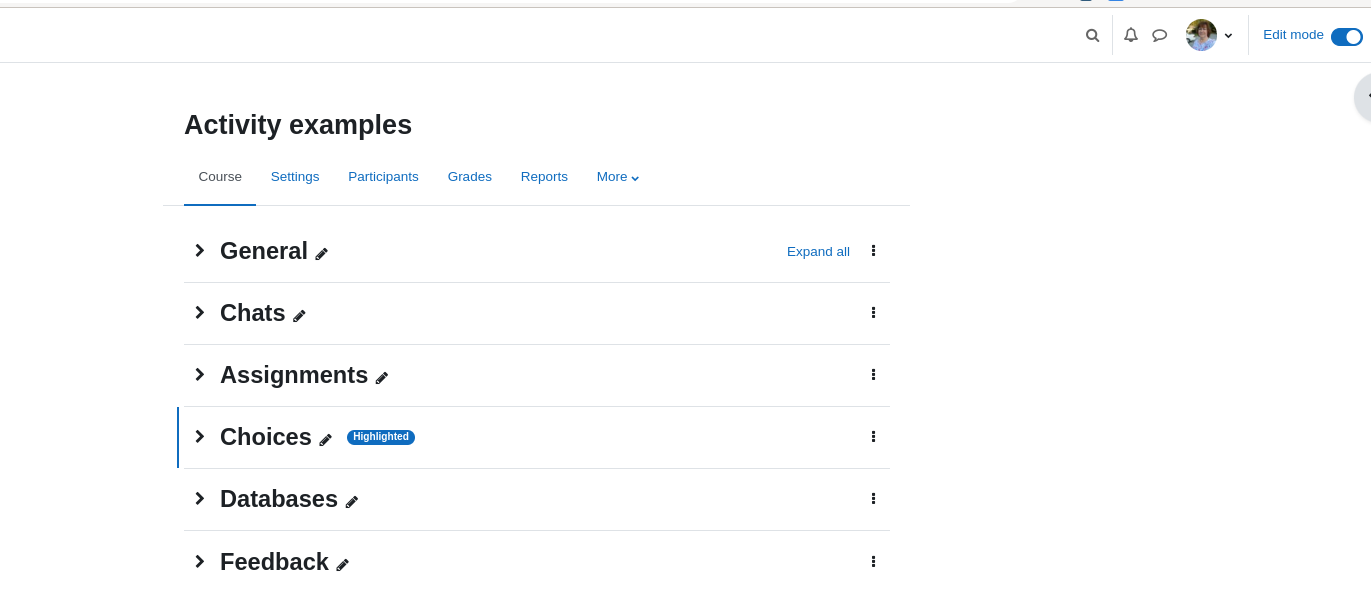Open the messaging speech bubble icon
This screenshot has width=1371, height=590.
pos(1160,35)
